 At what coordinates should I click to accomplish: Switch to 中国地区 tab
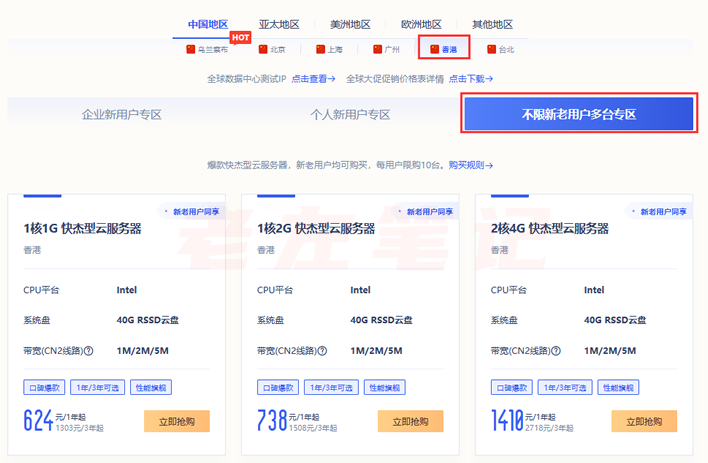pyautogui.click(x=208, y=24)
